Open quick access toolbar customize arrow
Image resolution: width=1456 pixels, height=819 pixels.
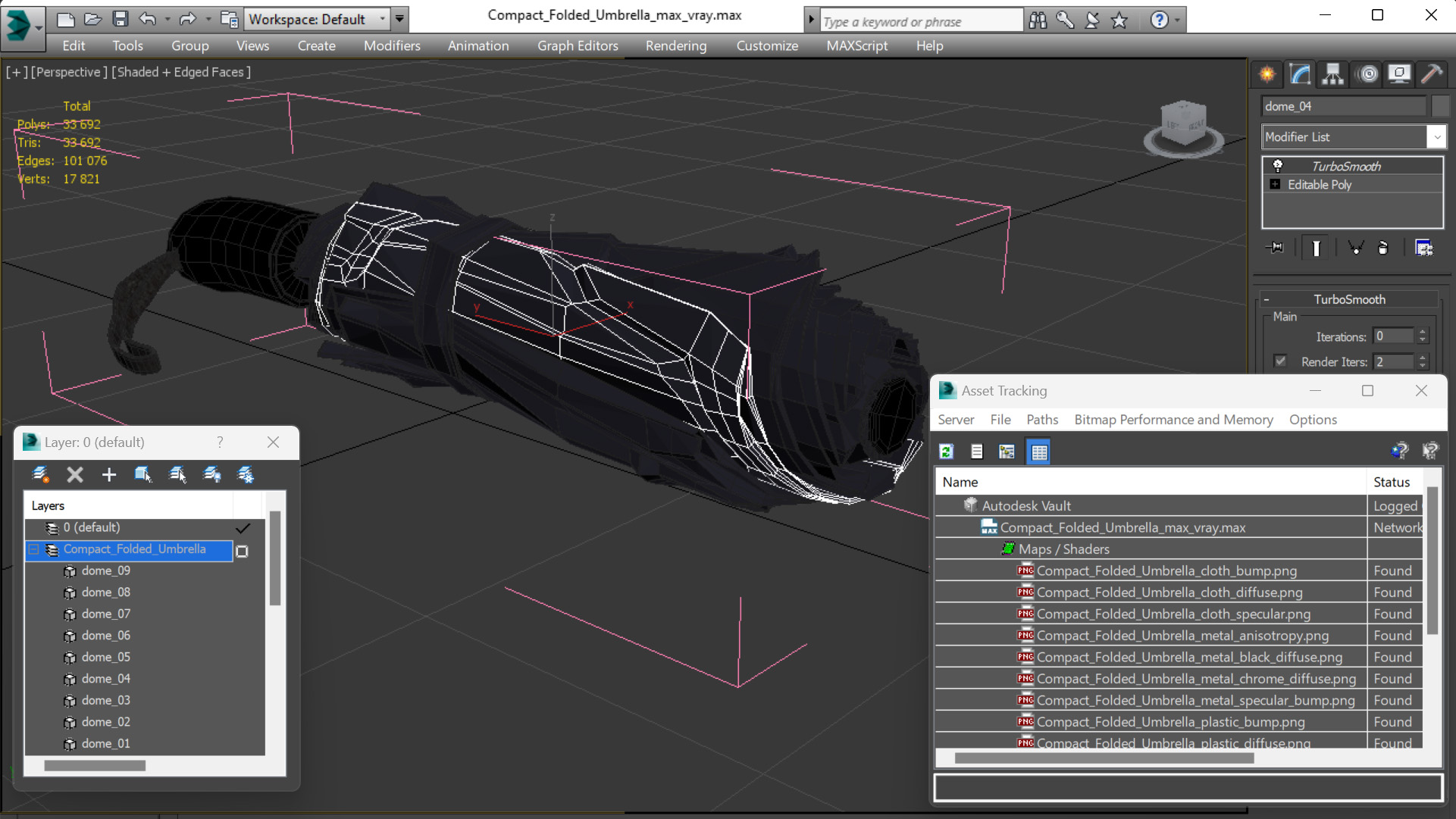click(399, 19)
